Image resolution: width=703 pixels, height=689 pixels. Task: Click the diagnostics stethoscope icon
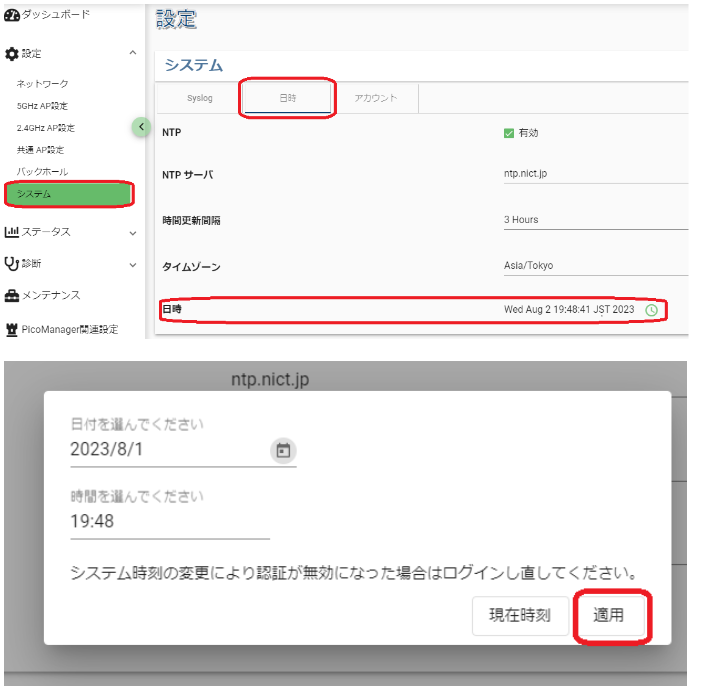[x=12, y=264]
